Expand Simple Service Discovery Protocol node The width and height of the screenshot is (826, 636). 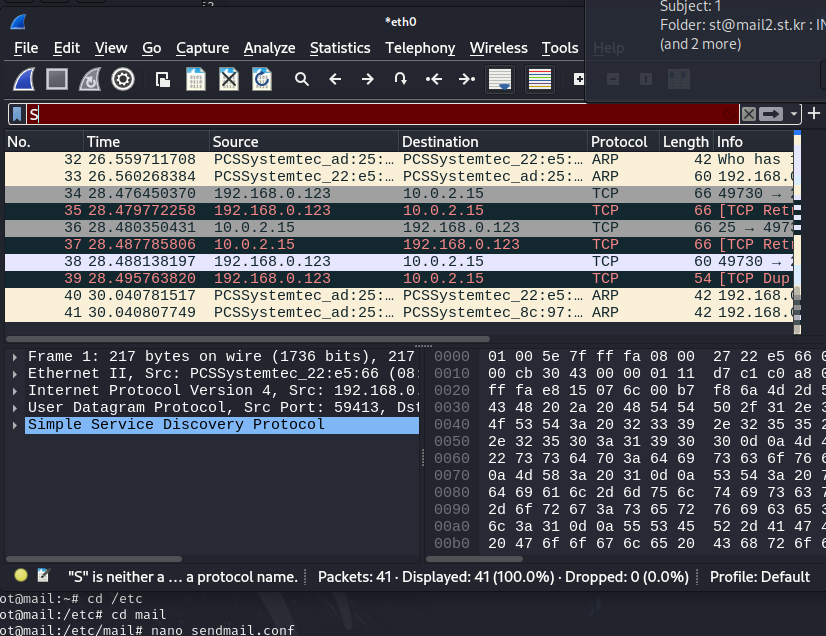15,425
